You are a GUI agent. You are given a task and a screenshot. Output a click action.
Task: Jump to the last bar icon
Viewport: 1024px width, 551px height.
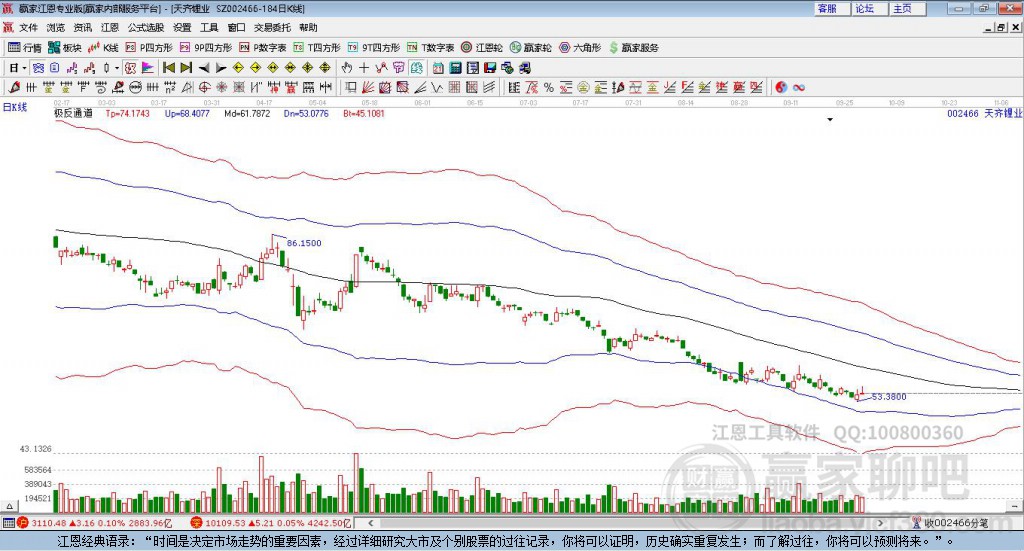(x=186, y=68)
